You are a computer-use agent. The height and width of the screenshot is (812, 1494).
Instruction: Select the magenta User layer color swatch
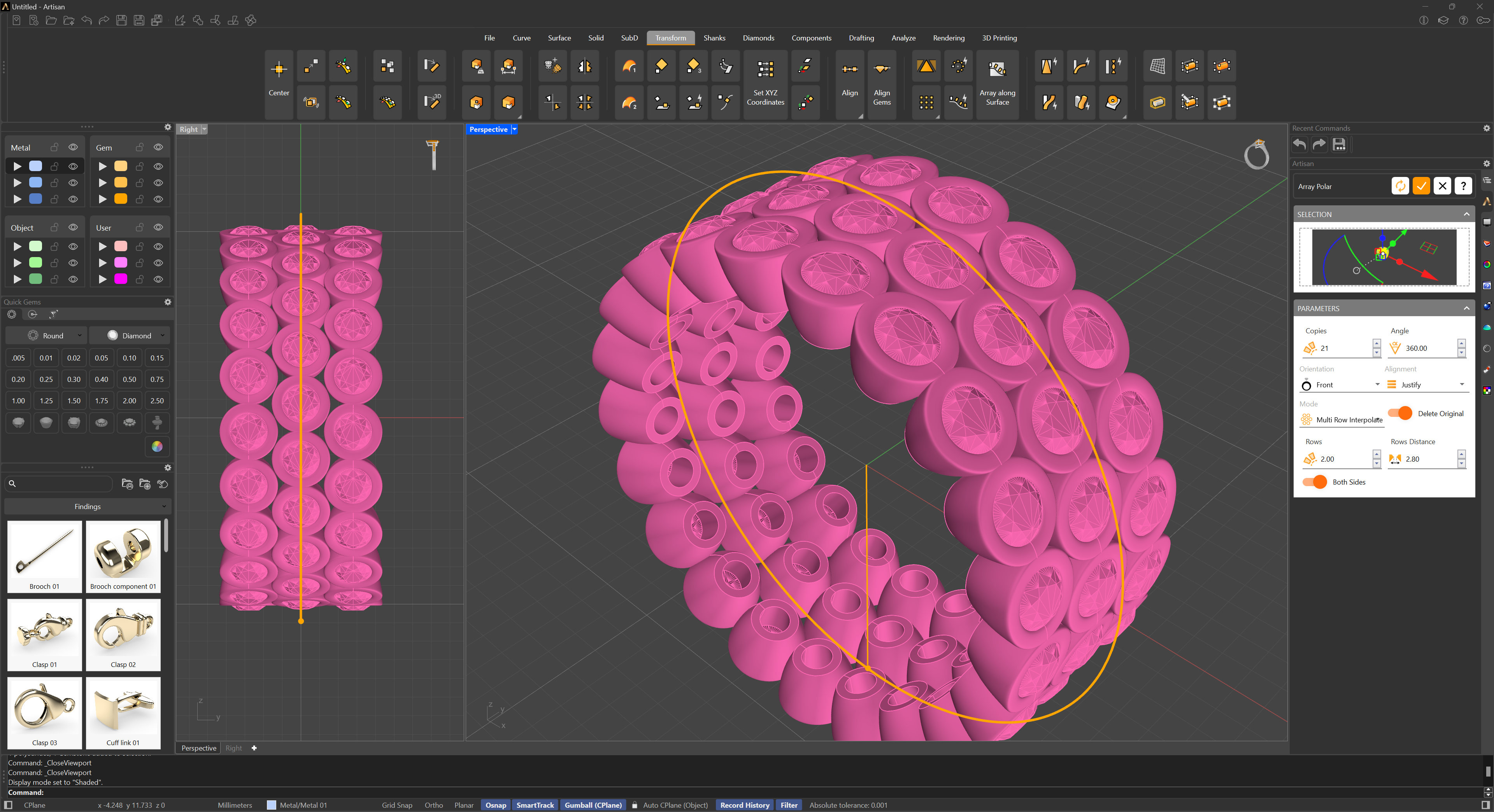pyautogui.click(x=121, y=279)
